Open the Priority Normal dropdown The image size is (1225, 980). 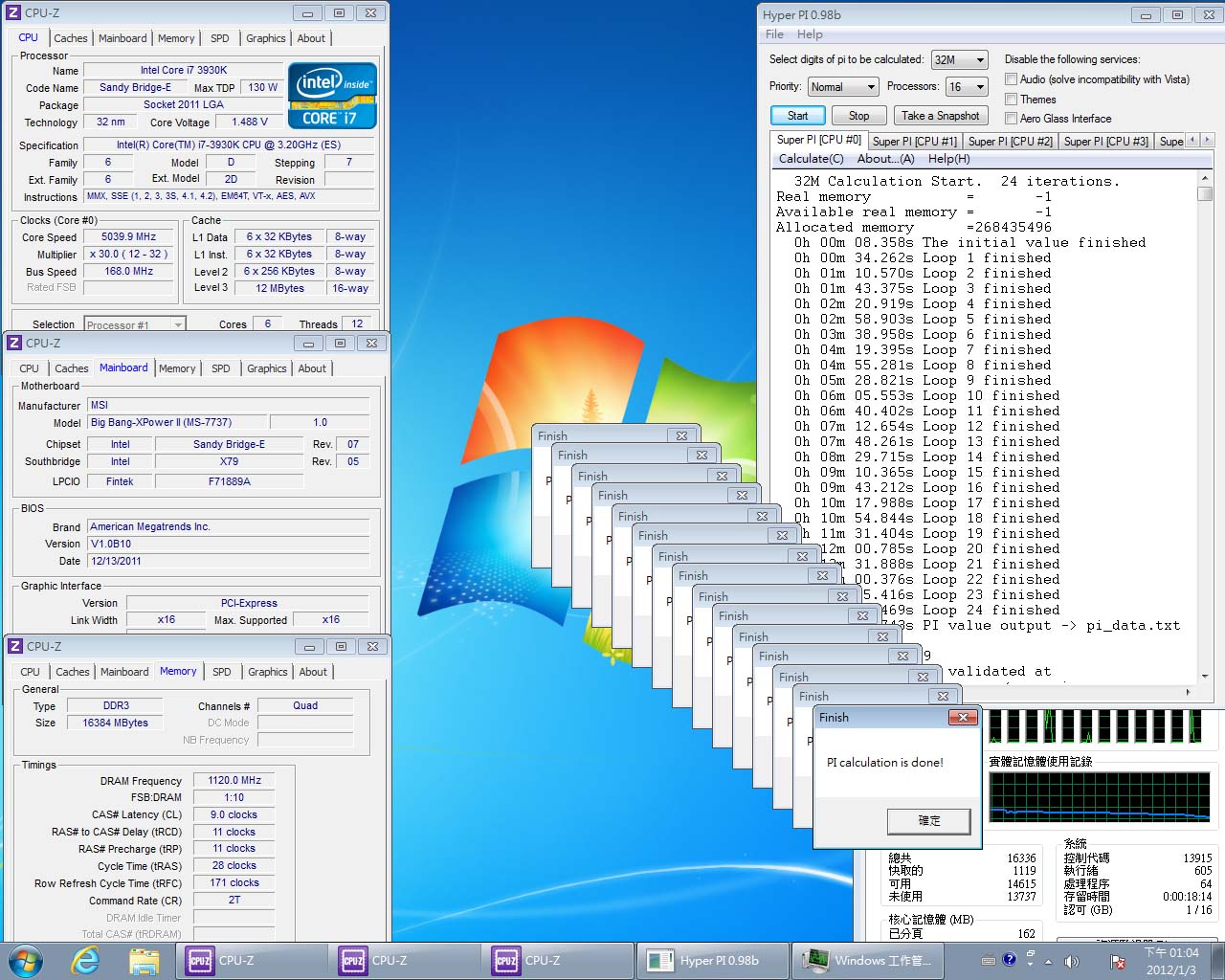tap(843, 86)
